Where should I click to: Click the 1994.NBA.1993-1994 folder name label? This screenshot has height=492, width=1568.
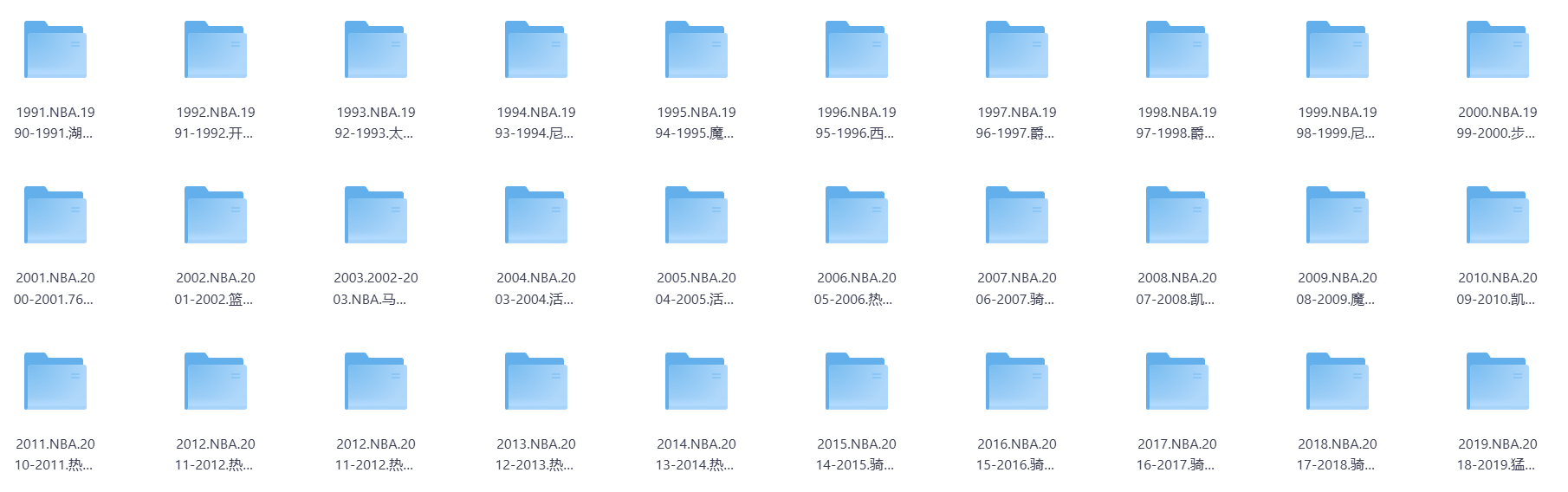pyautogui.click(x=536, y=123)
